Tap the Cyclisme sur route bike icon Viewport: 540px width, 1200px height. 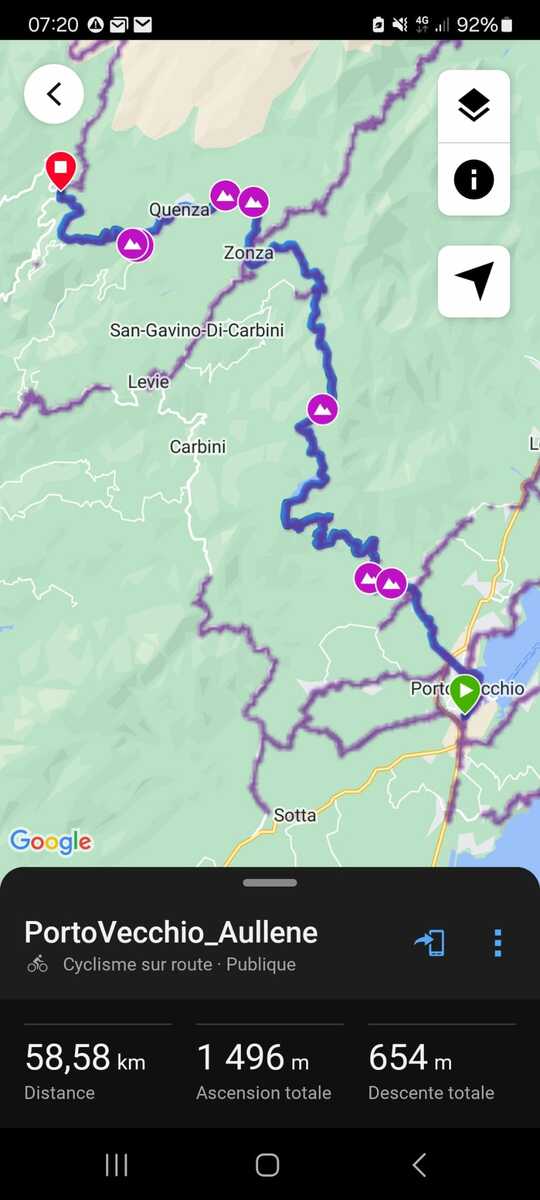(38, 964)
